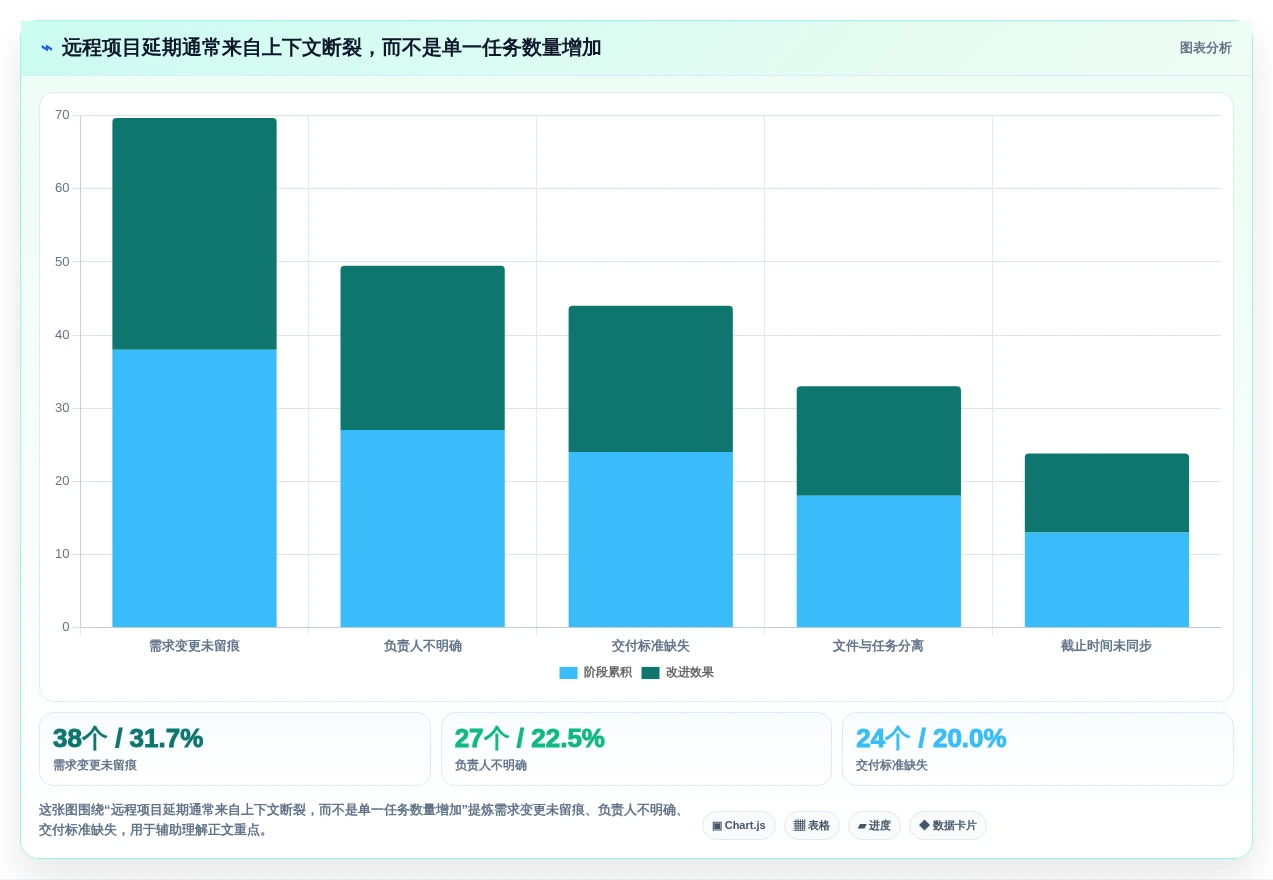Click the 阶段累积 legend label
Image resolution: width=1273 pixels, height=880 pixels.
(608, 673)
